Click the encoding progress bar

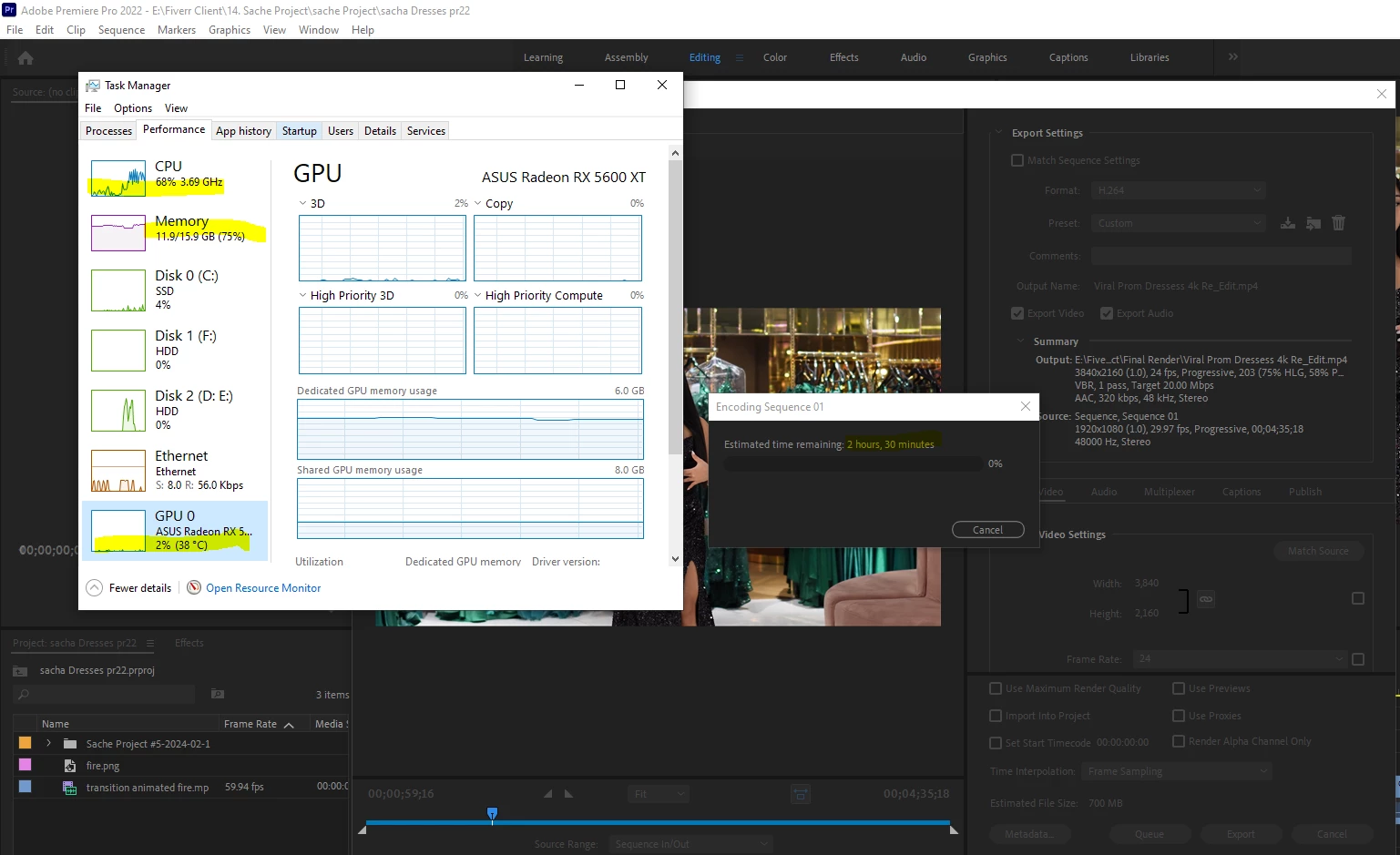[x=853, y=464]
